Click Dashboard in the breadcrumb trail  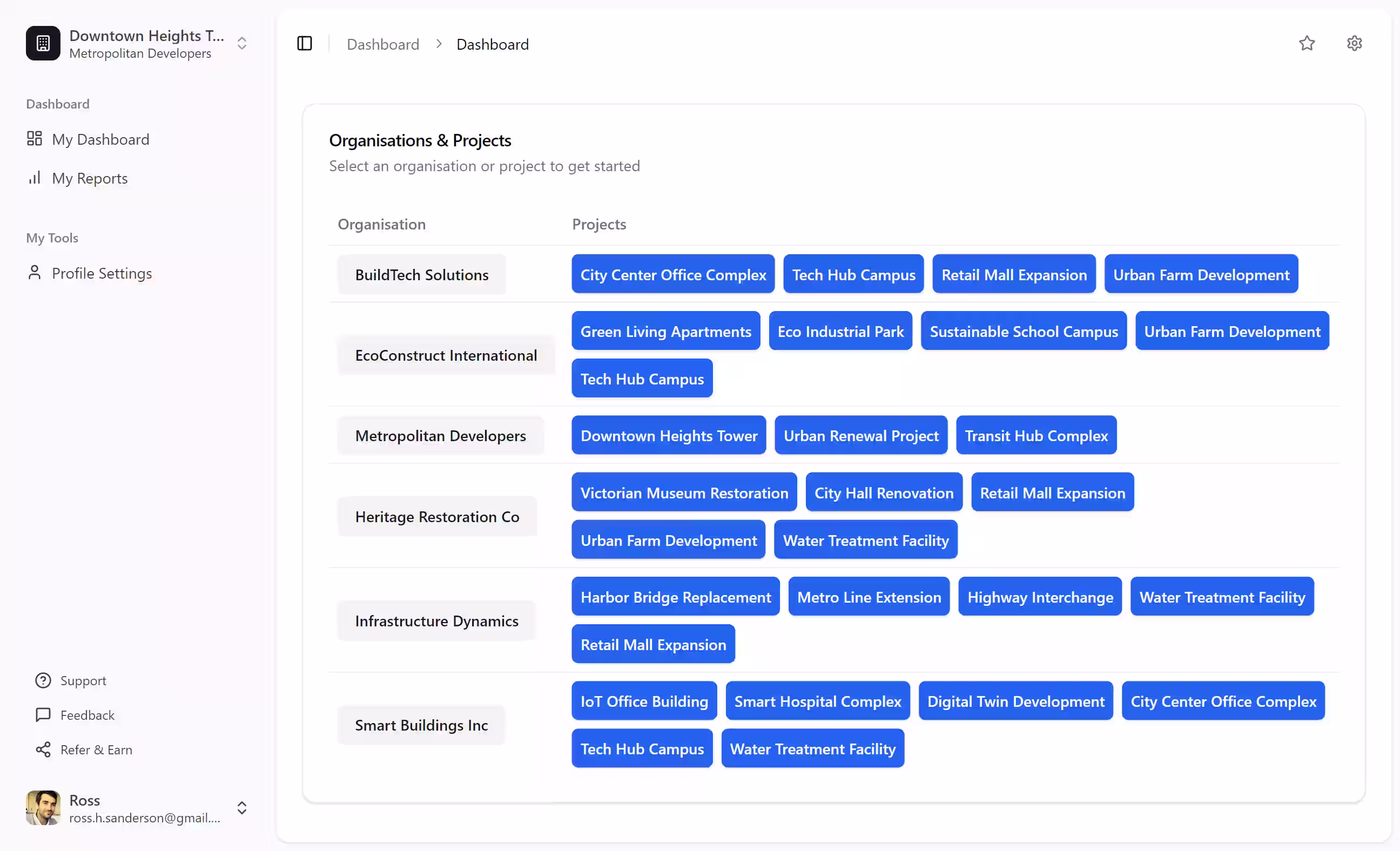tap(382, 44)
